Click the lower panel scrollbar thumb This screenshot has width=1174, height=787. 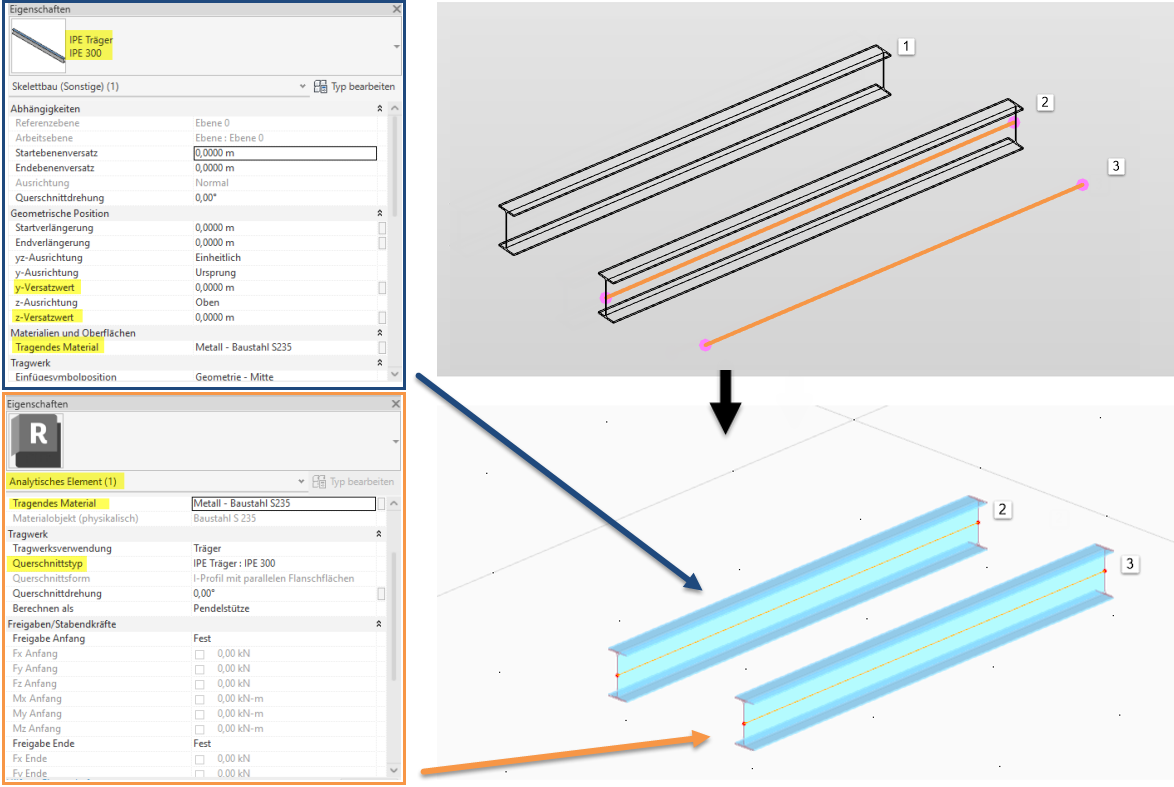tap(394, 616)
